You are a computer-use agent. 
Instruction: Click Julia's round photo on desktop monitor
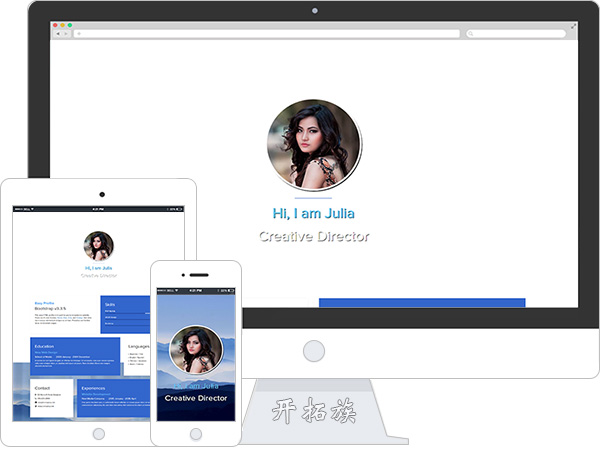tap(314, 145)
